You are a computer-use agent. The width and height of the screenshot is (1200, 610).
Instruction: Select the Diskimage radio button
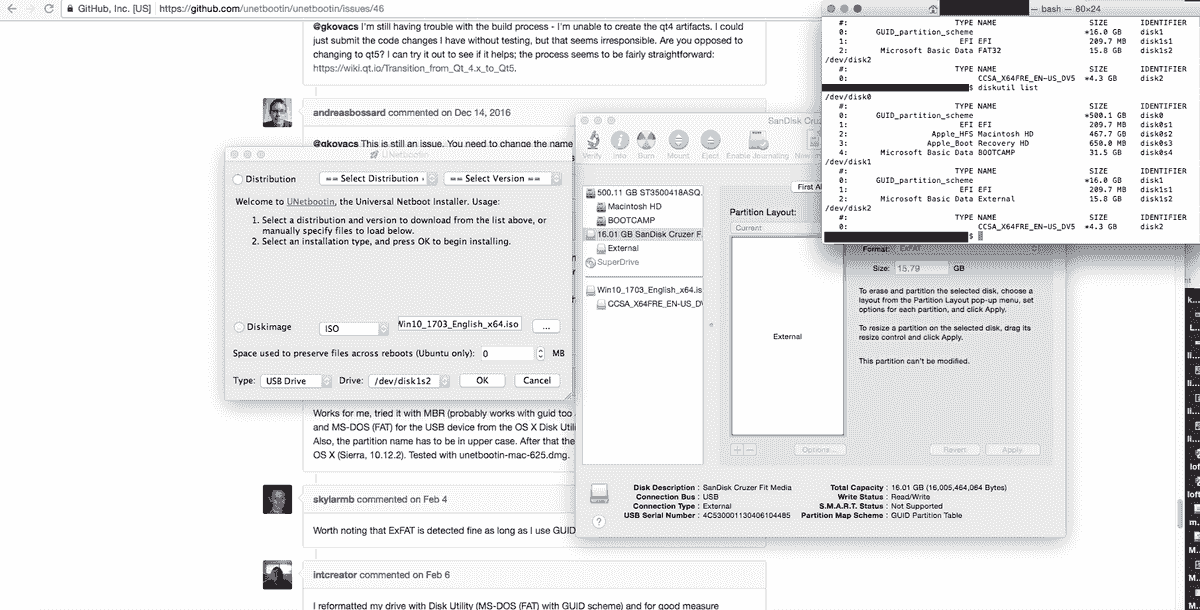238,327
